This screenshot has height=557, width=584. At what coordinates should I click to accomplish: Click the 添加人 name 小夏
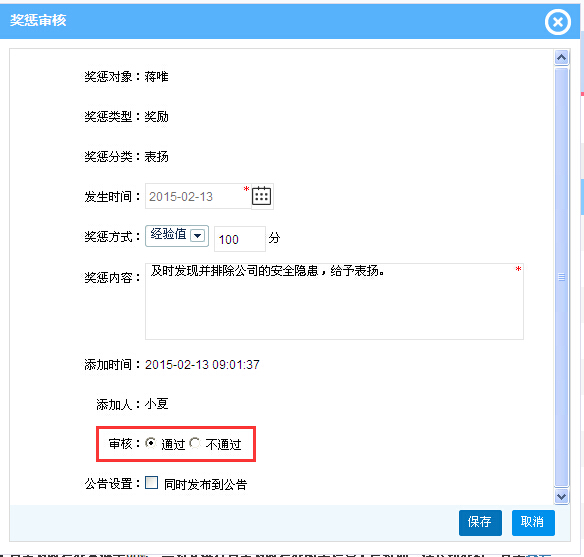(156, 404)
